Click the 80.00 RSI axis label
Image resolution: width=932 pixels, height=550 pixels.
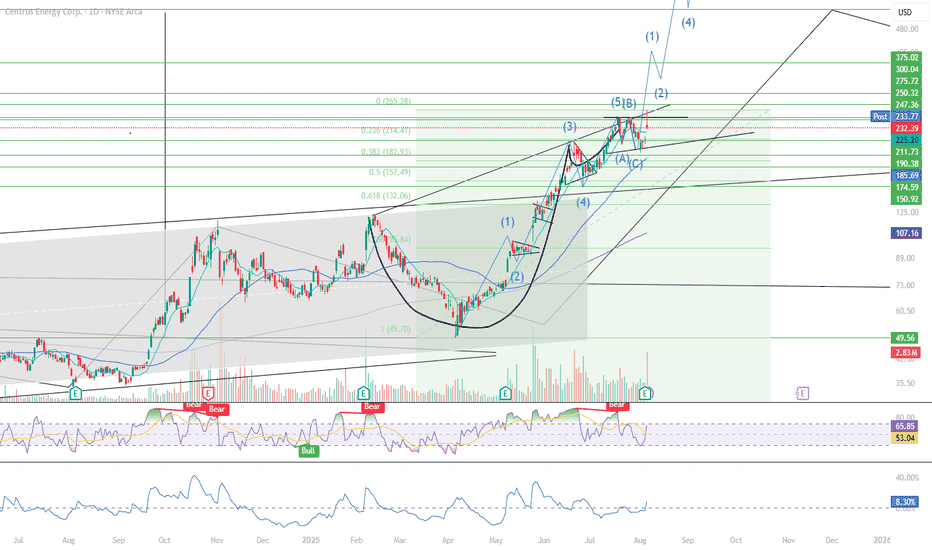(x=905, y=417)
